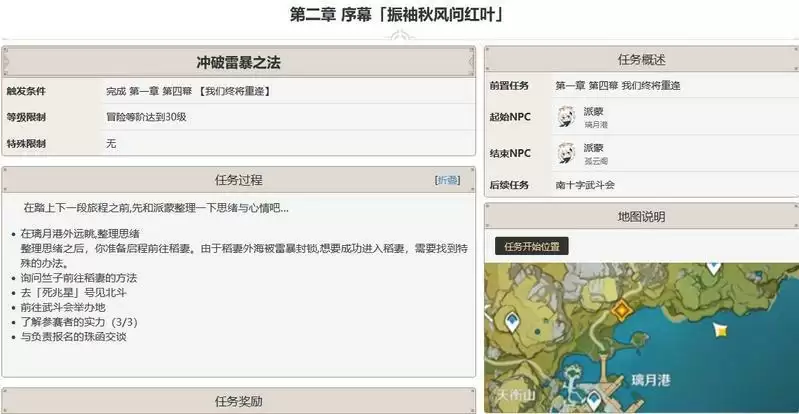799x414 pixels.
Task: Click the 任务开始位置 button
Action: tap(531, 247)
